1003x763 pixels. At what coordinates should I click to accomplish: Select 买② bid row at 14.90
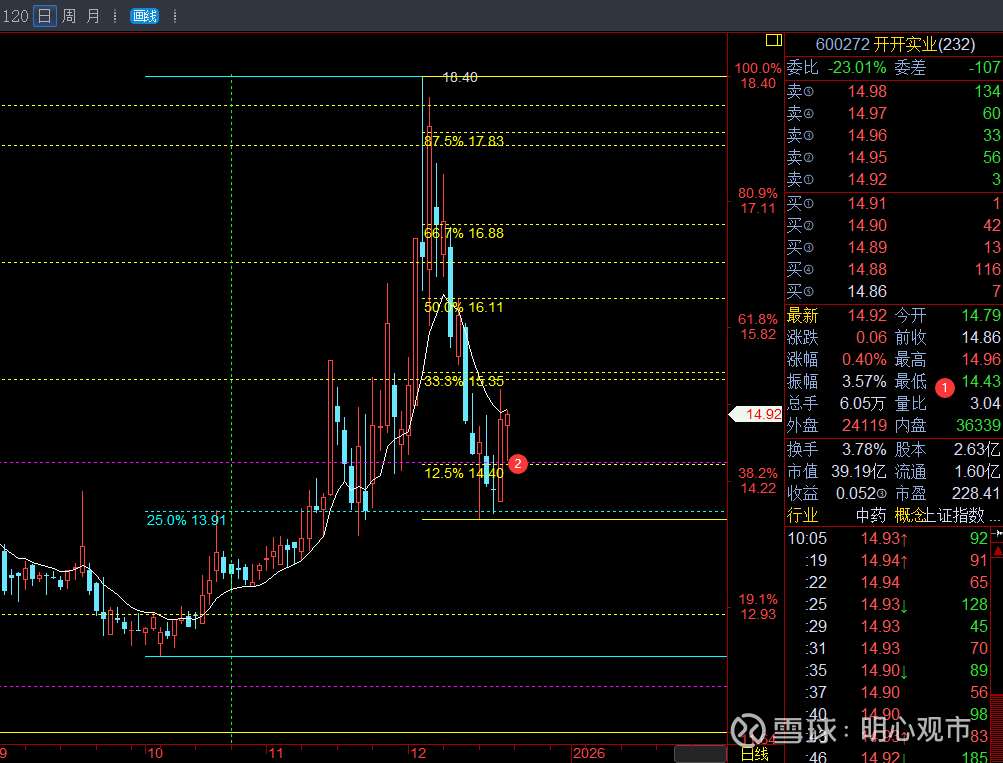[894, 226]
